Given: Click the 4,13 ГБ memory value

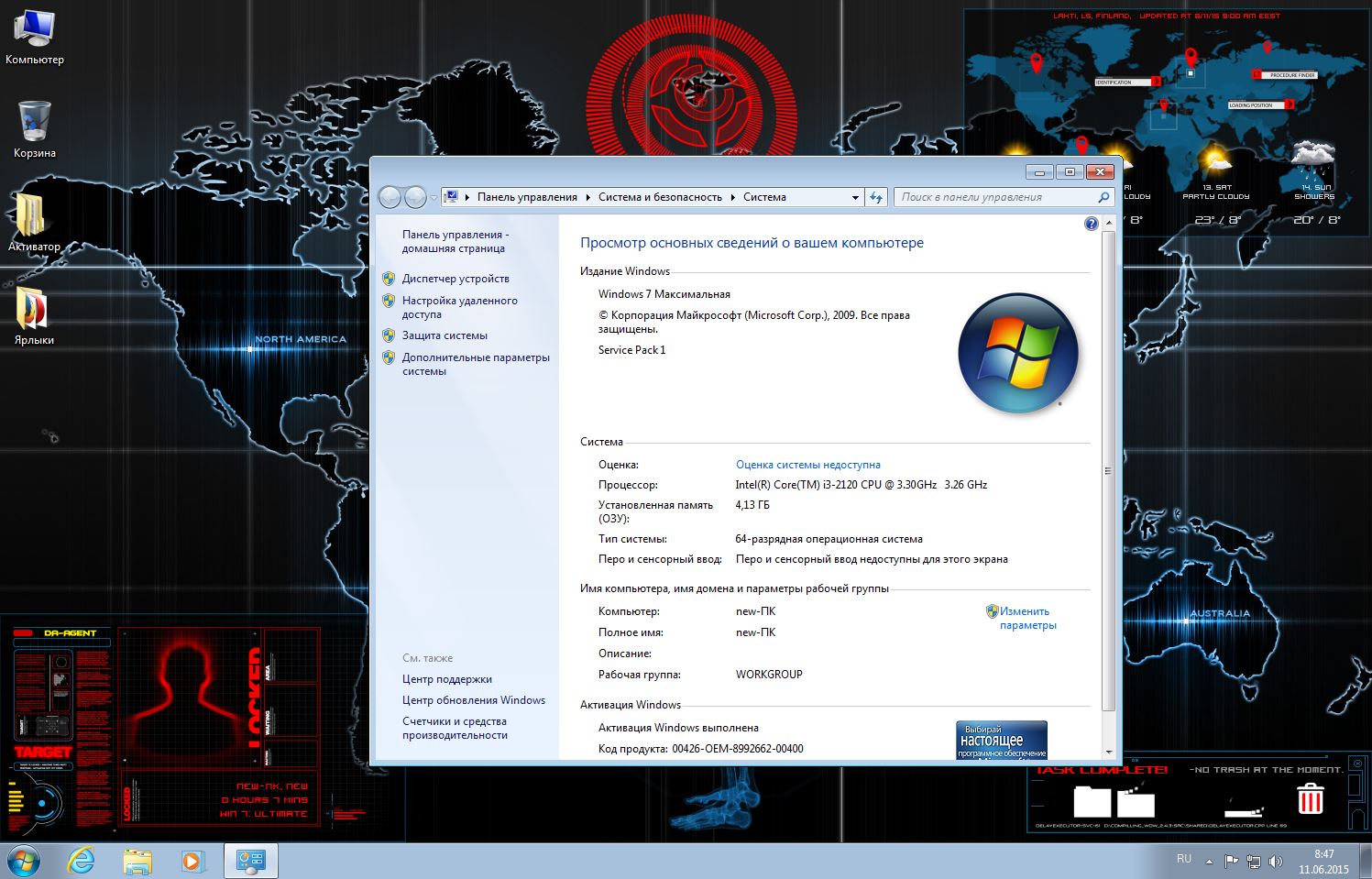Looking at the screenshot, I should pyautogui.click(x=752, y=505).
